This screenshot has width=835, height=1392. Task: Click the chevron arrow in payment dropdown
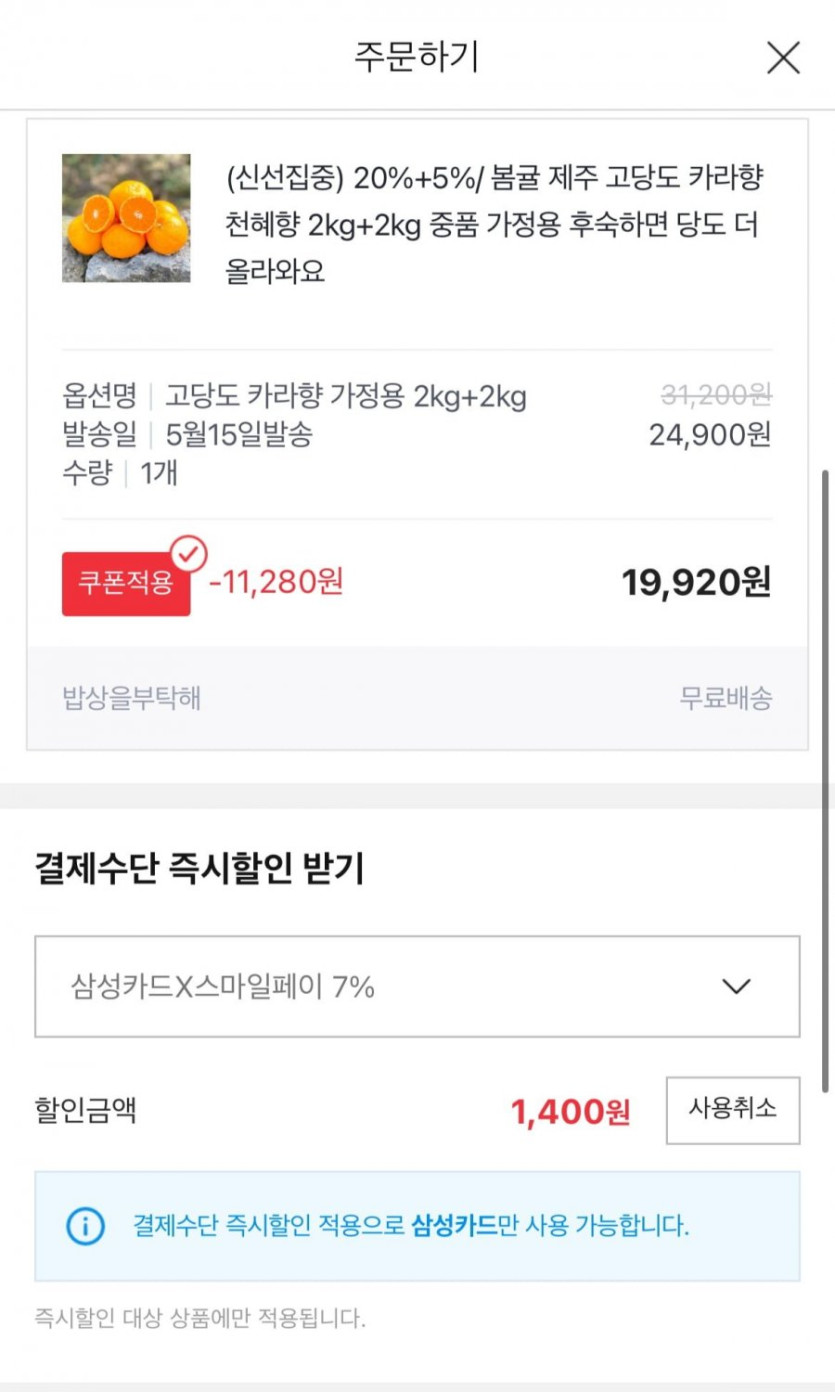(736, 987)
